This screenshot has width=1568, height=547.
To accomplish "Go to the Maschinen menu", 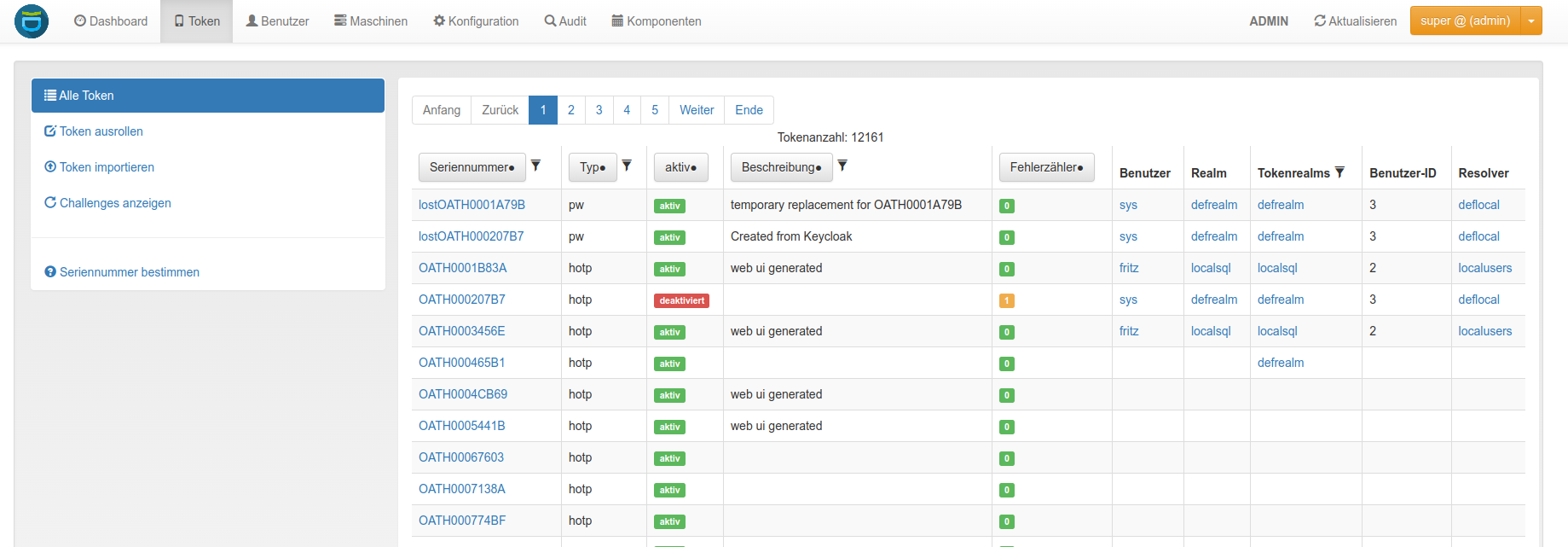I will [x=370, y=21].
